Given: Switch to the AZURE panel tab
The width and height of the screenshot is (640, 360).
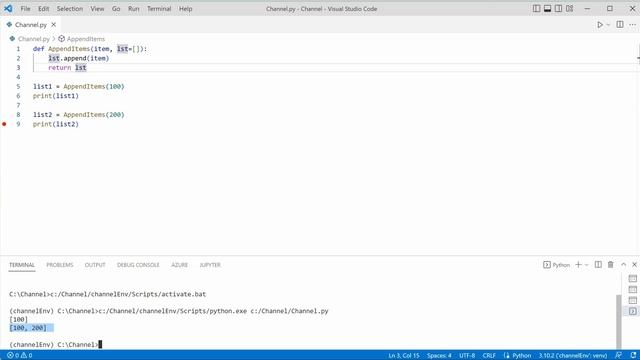Looking at the screenshot, I should click(179, 265).
